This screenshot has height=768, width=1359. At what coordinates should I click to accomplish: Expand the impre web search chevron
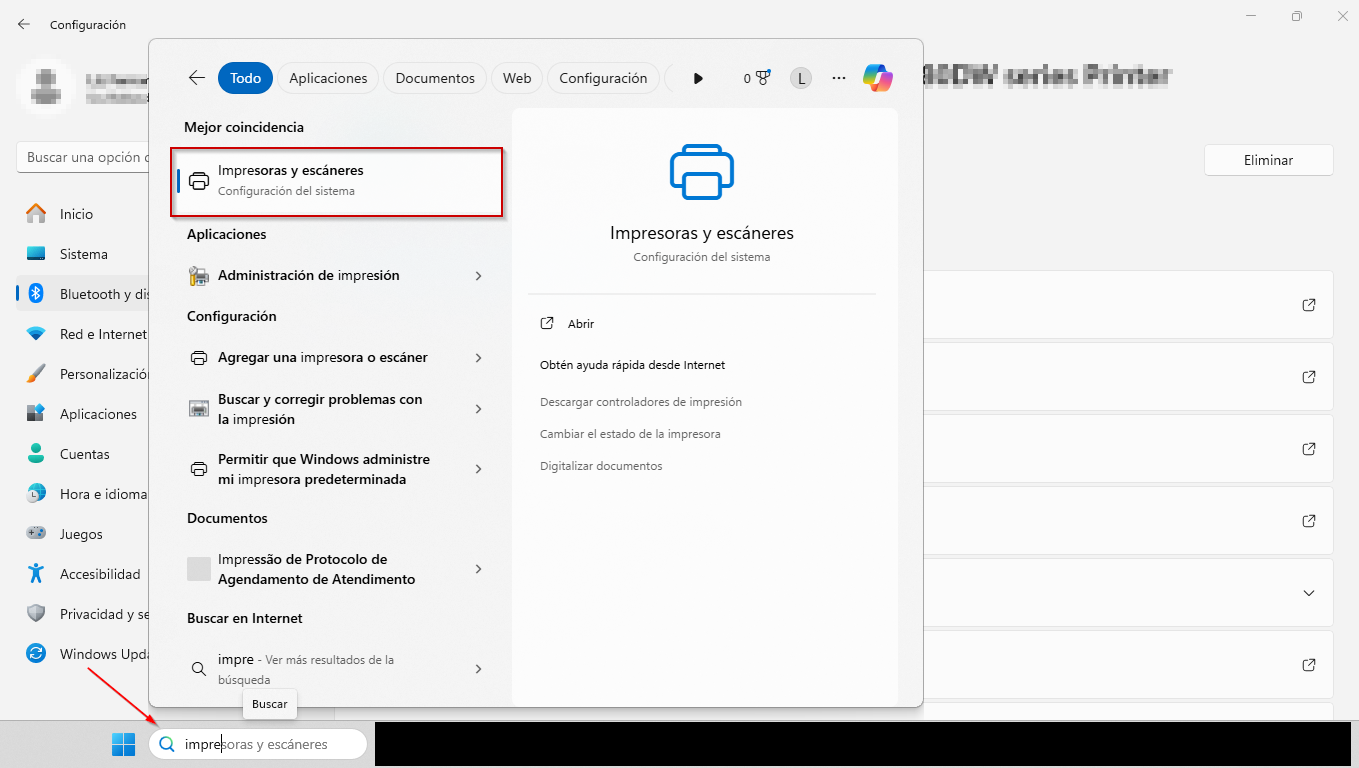coord(479,669)
